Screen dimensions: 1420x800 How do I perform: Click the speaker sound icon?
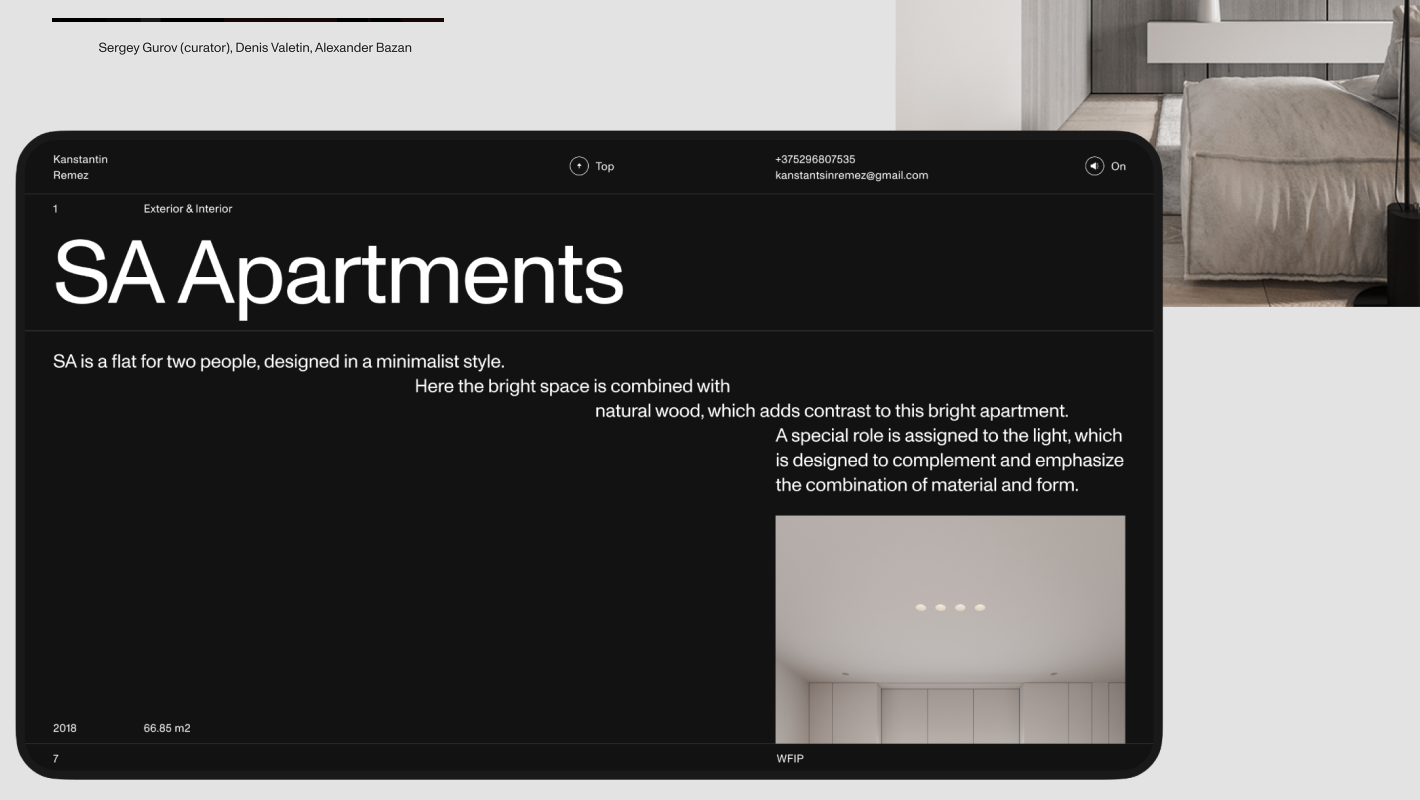(x=1094, y=167)
